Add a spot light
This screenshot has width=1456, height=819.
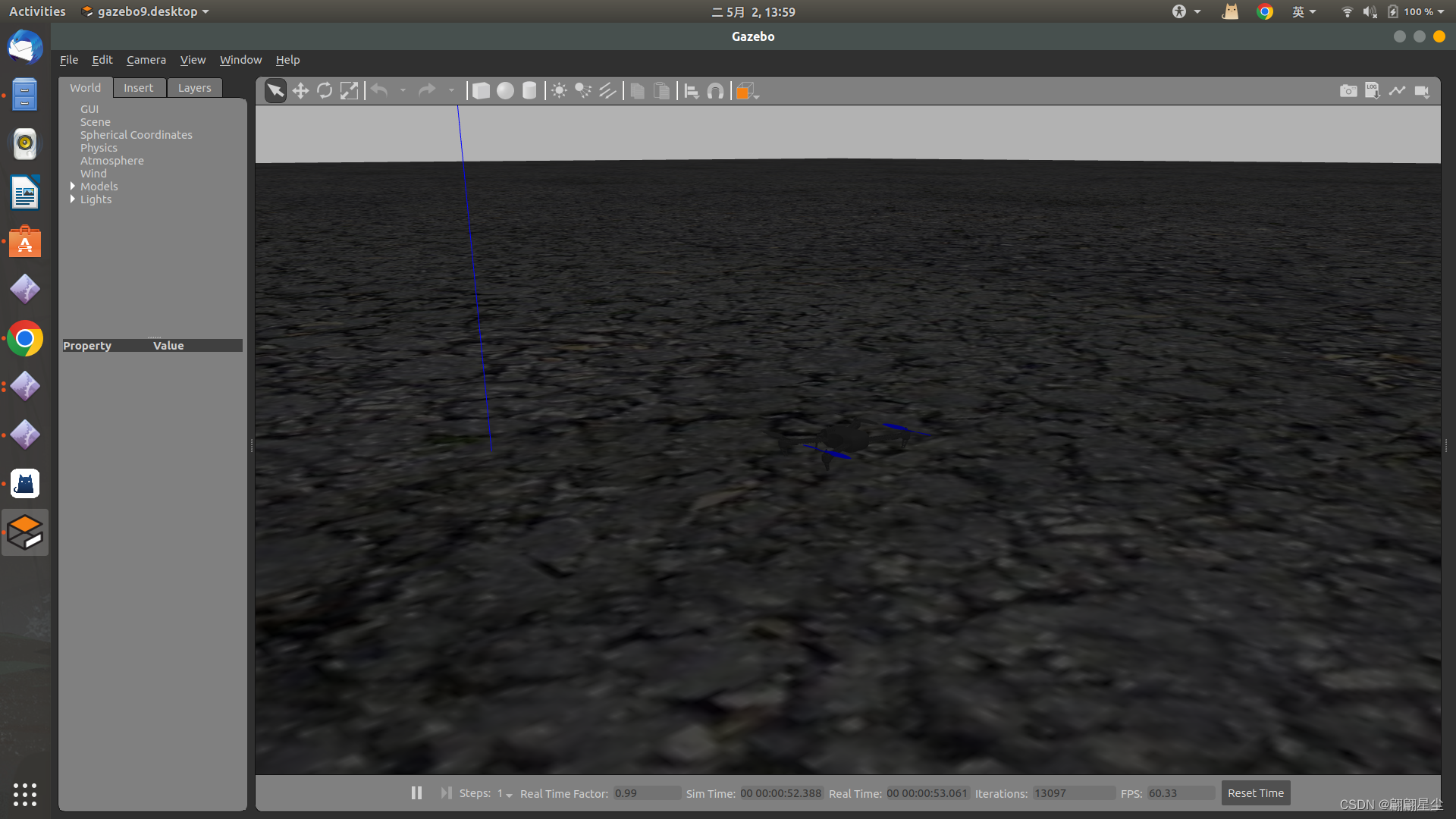tap(583, 91)
